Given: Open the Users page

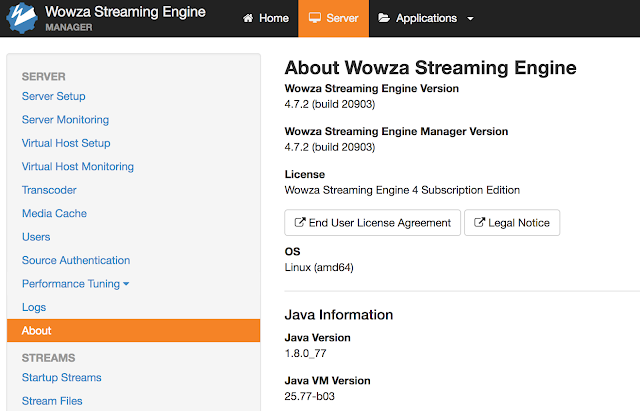Looking at the screenshot, I should (36, 237).
